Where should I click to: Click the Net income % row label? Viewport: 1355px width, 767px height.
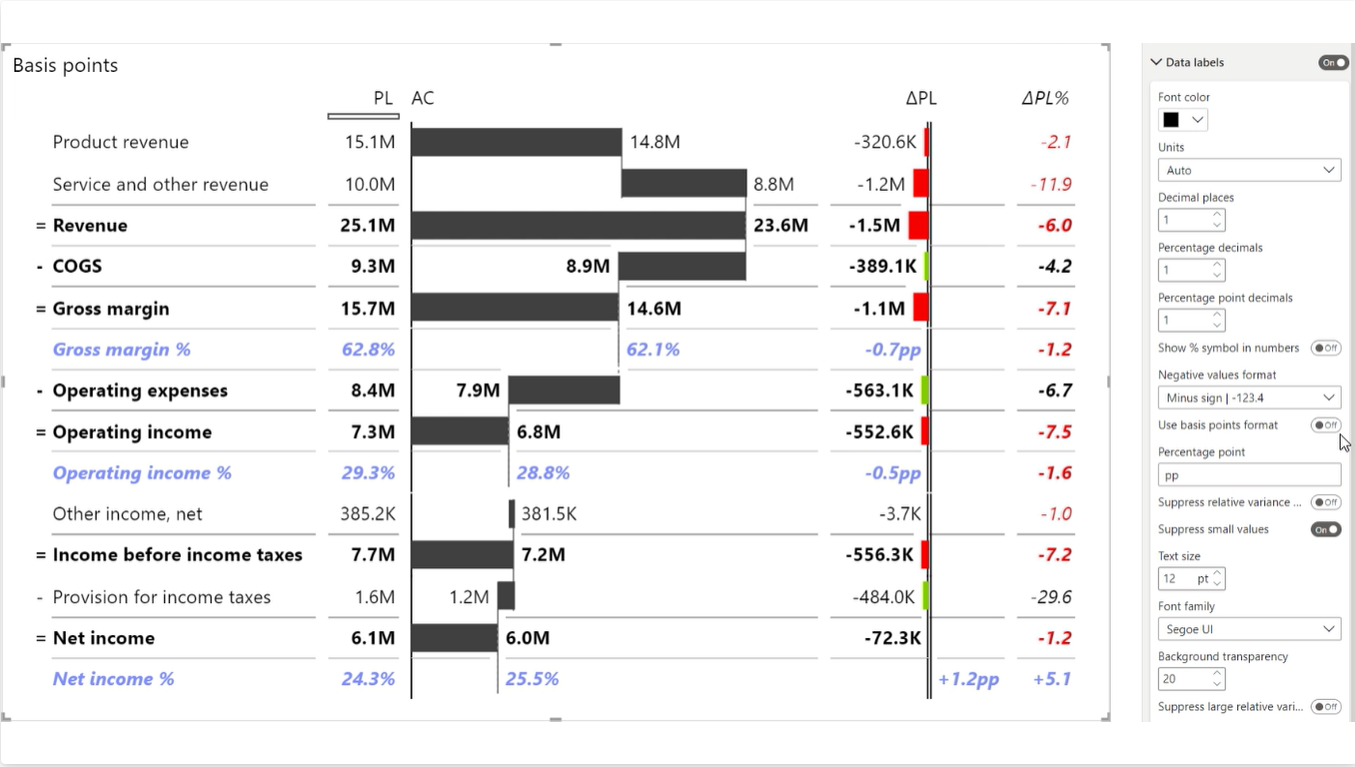[113, 679]
